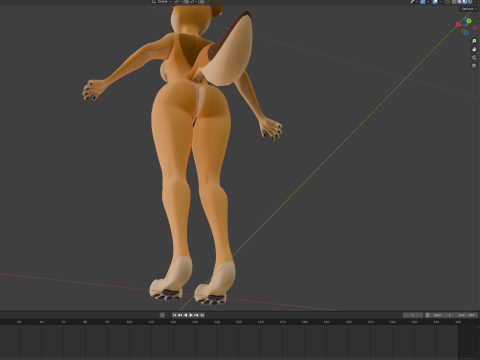Switch perspective/orthographic view grid icon

click(x=474, y=66)
